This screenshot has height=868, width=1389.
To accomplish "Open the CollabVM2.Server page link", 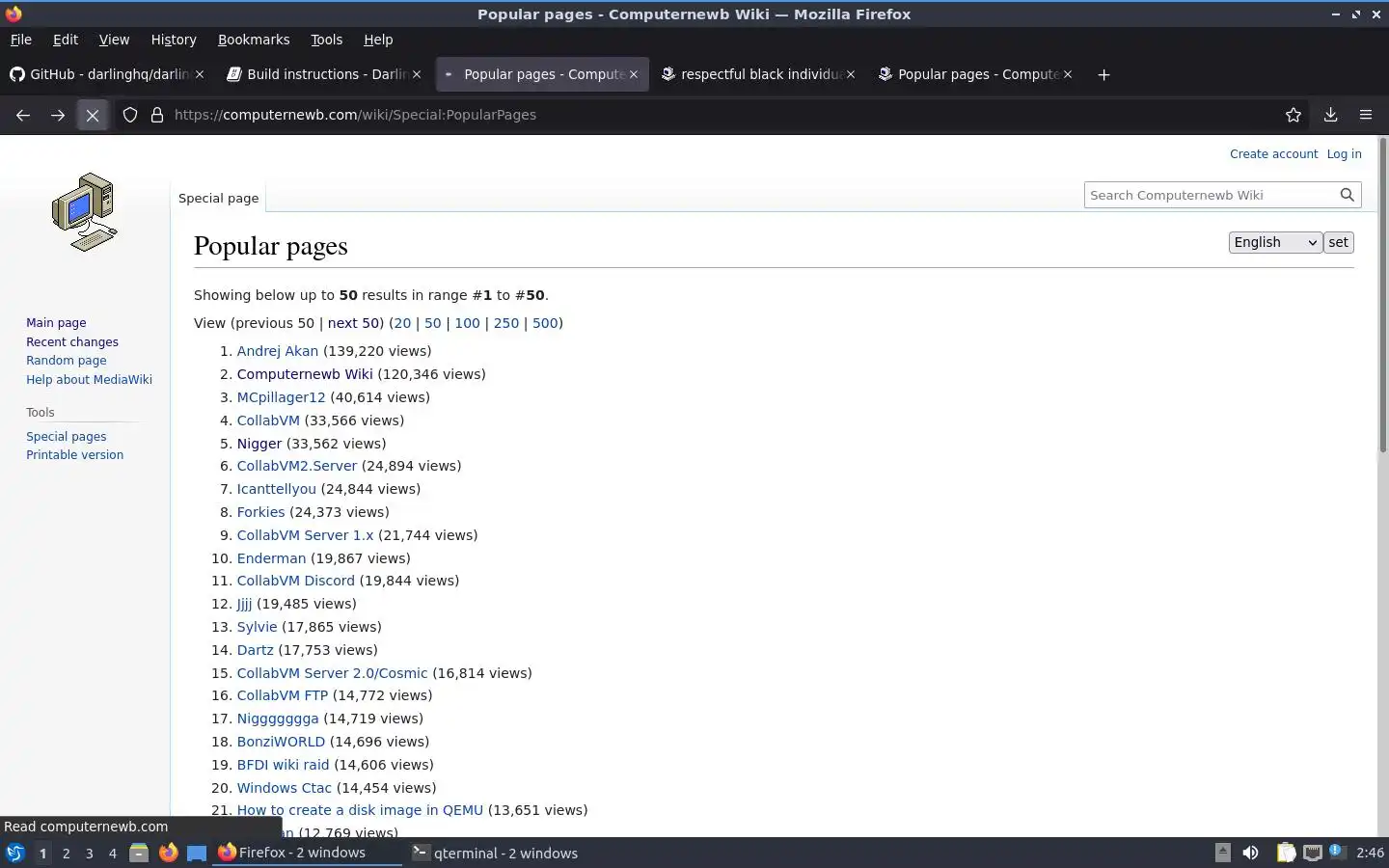I will point(297,466).
